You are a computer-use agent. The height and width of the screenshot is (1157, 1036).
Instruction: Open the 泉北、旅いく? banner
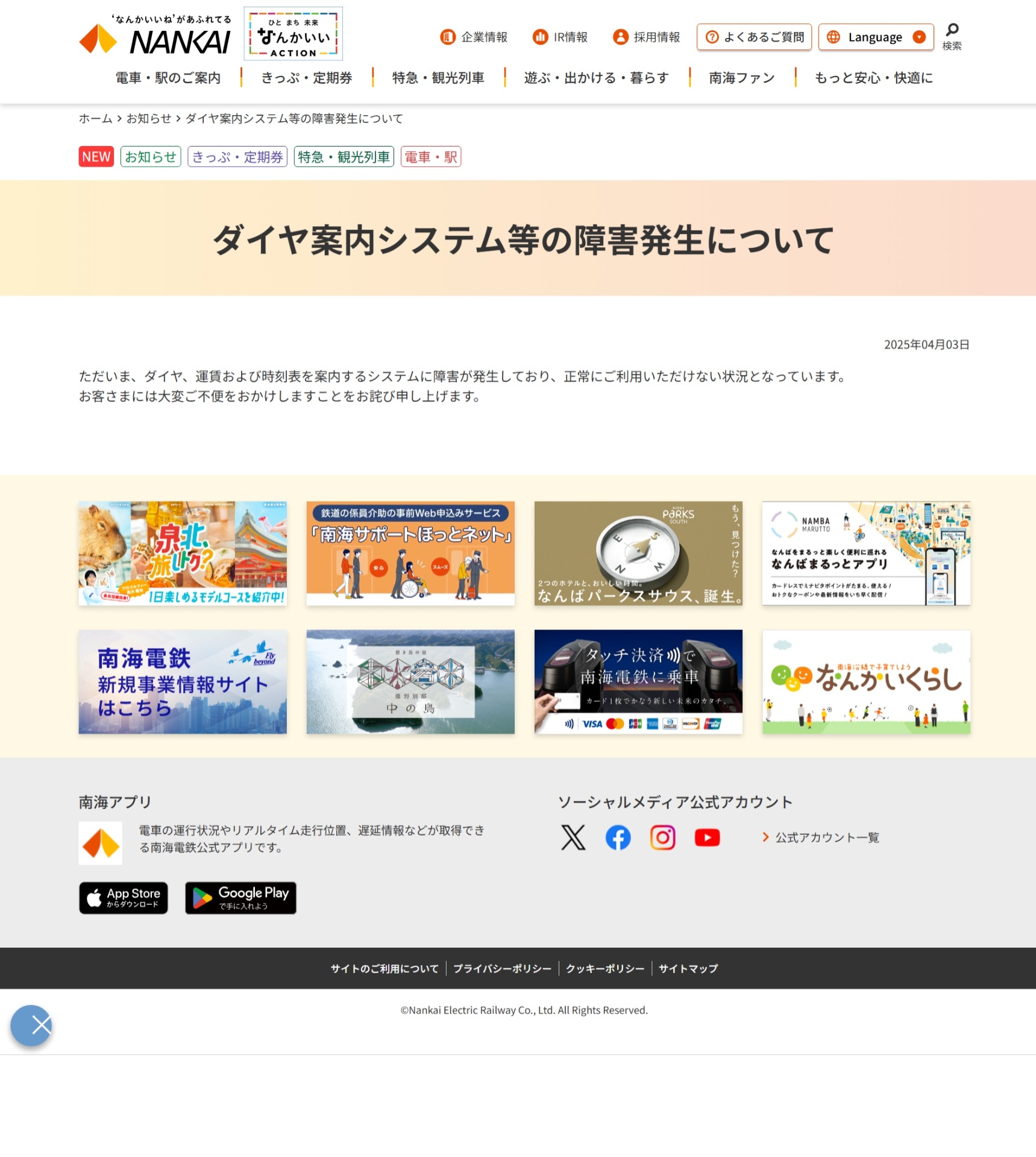[183, 553]
